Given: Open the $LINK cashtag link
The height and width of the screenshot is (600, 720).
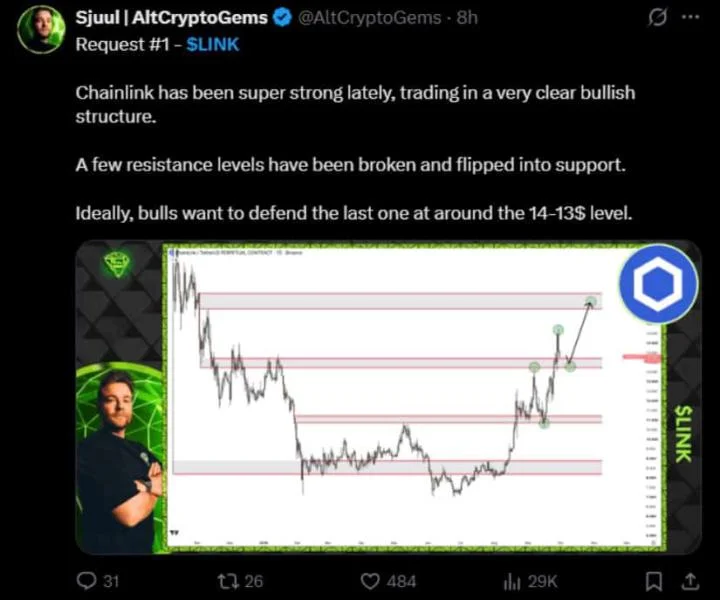Looking at the screenshot, I should coord(213,45).
